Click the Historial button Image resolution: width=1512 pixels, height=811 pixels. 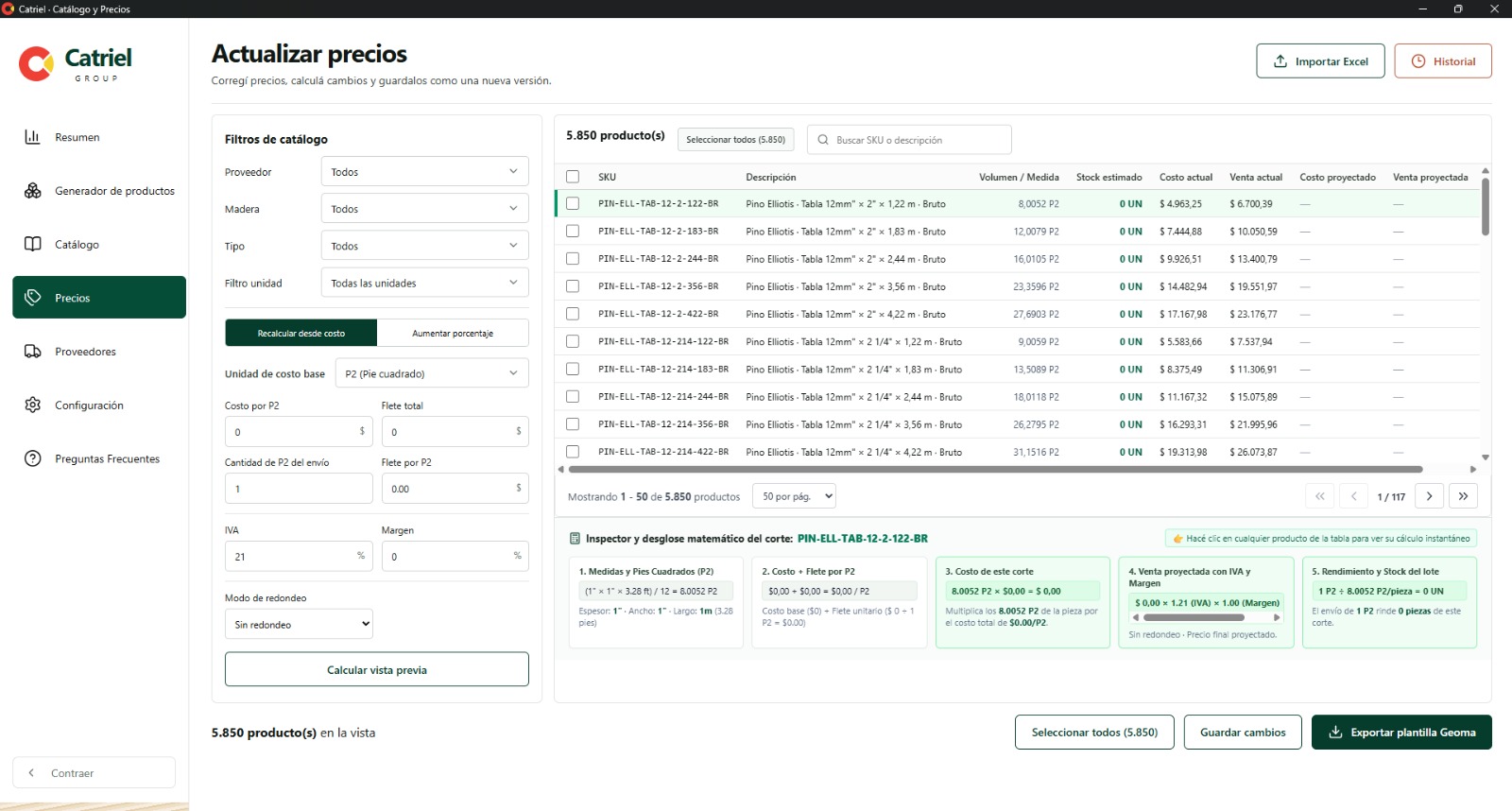tap(1443, 61)
